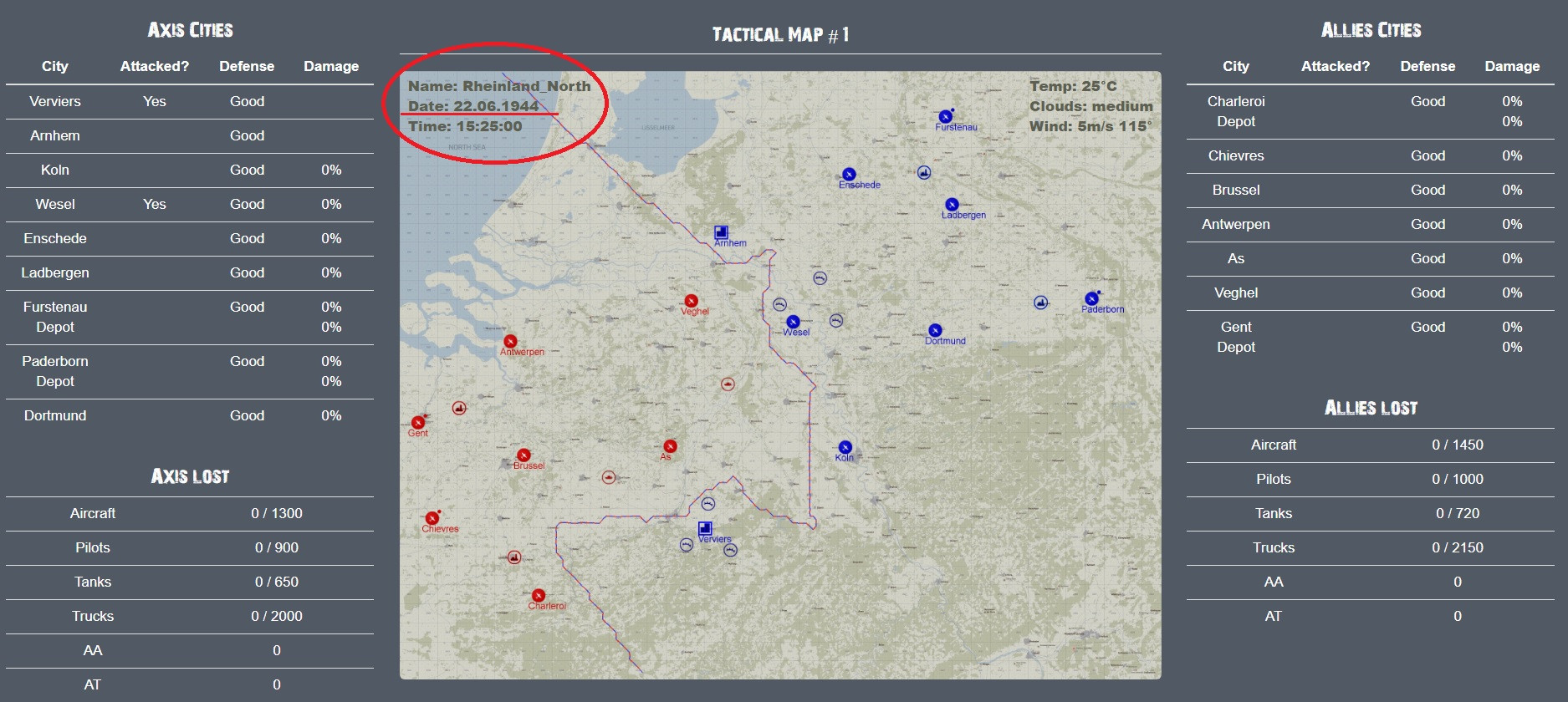Click the Ladbergen city marker on map
The height and width of the screenshot is (702, 1568).
tap(952, 205)
